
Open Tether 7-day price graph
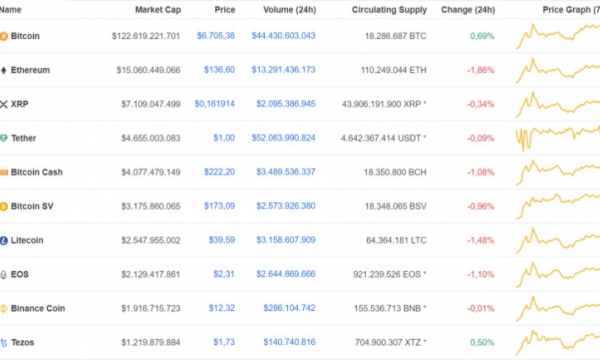click(558, 138)
